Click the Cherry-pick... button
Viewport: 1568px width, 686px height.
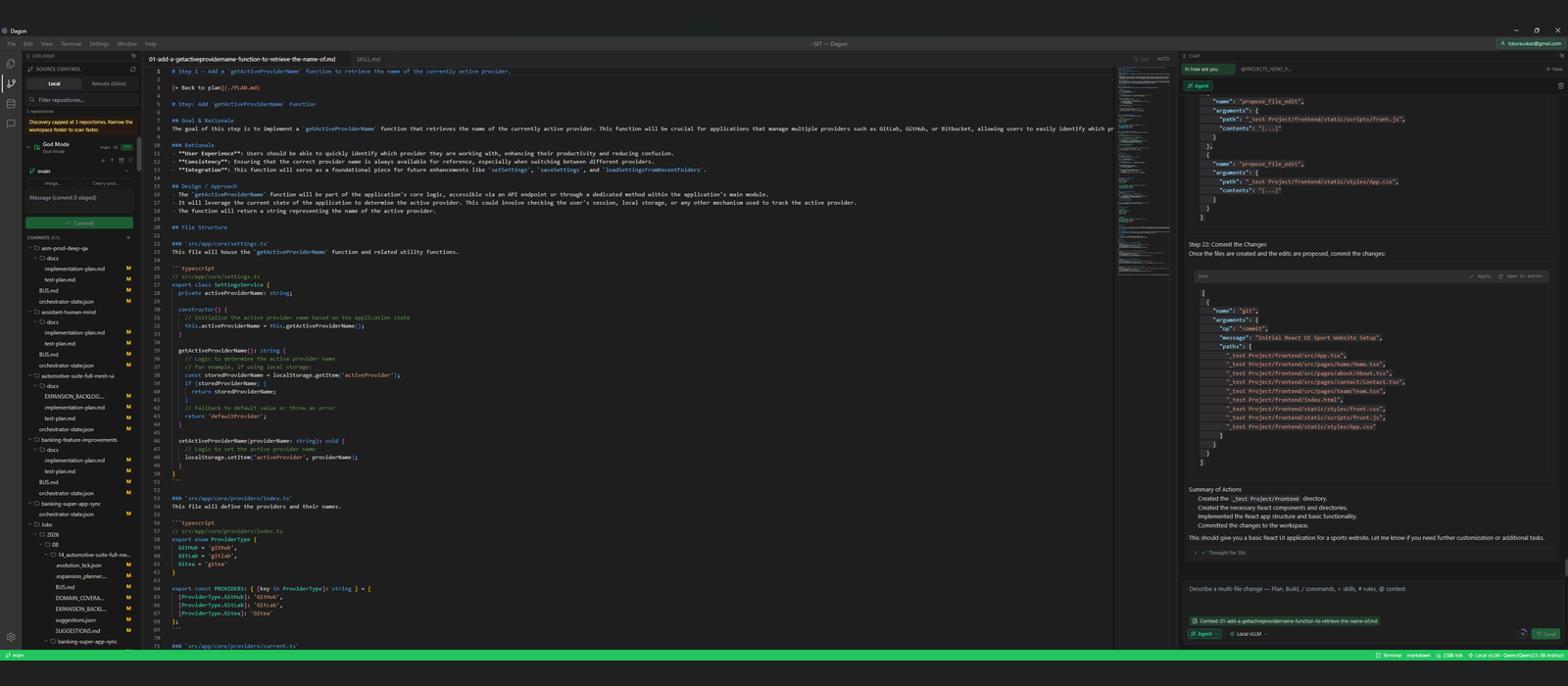[106, 183]
